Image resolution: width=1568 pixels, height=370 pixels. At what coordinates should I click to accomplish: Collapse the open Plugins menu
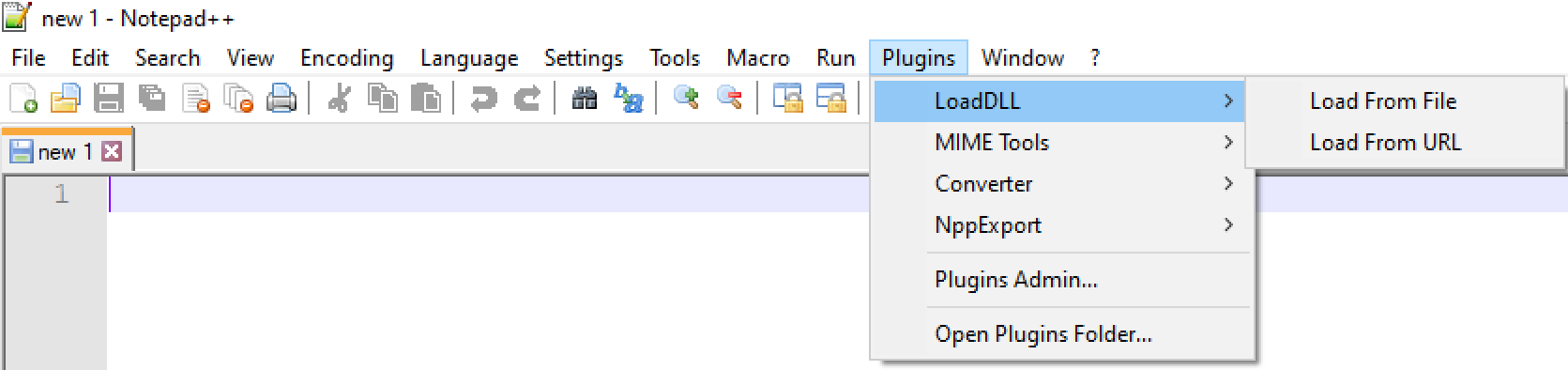(x=919, y=58)
